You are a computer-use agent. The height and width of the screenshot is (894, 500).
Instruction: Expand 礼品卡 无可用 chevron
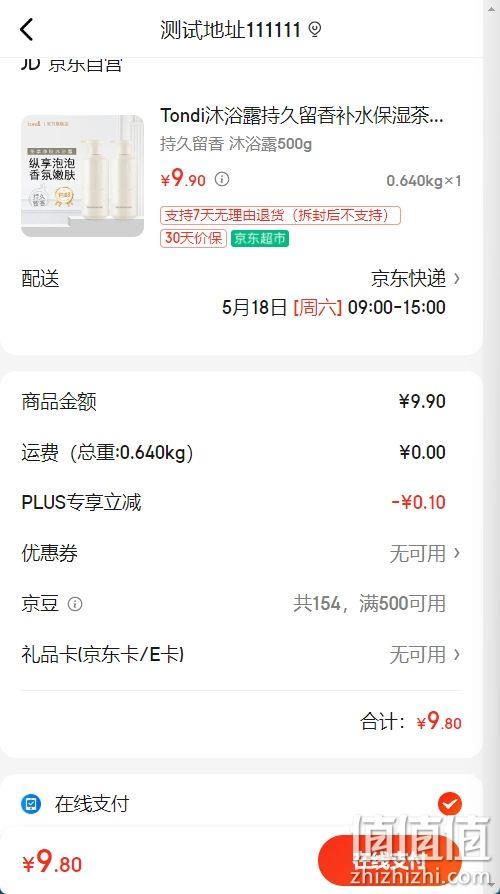click(x=456, y=654)
